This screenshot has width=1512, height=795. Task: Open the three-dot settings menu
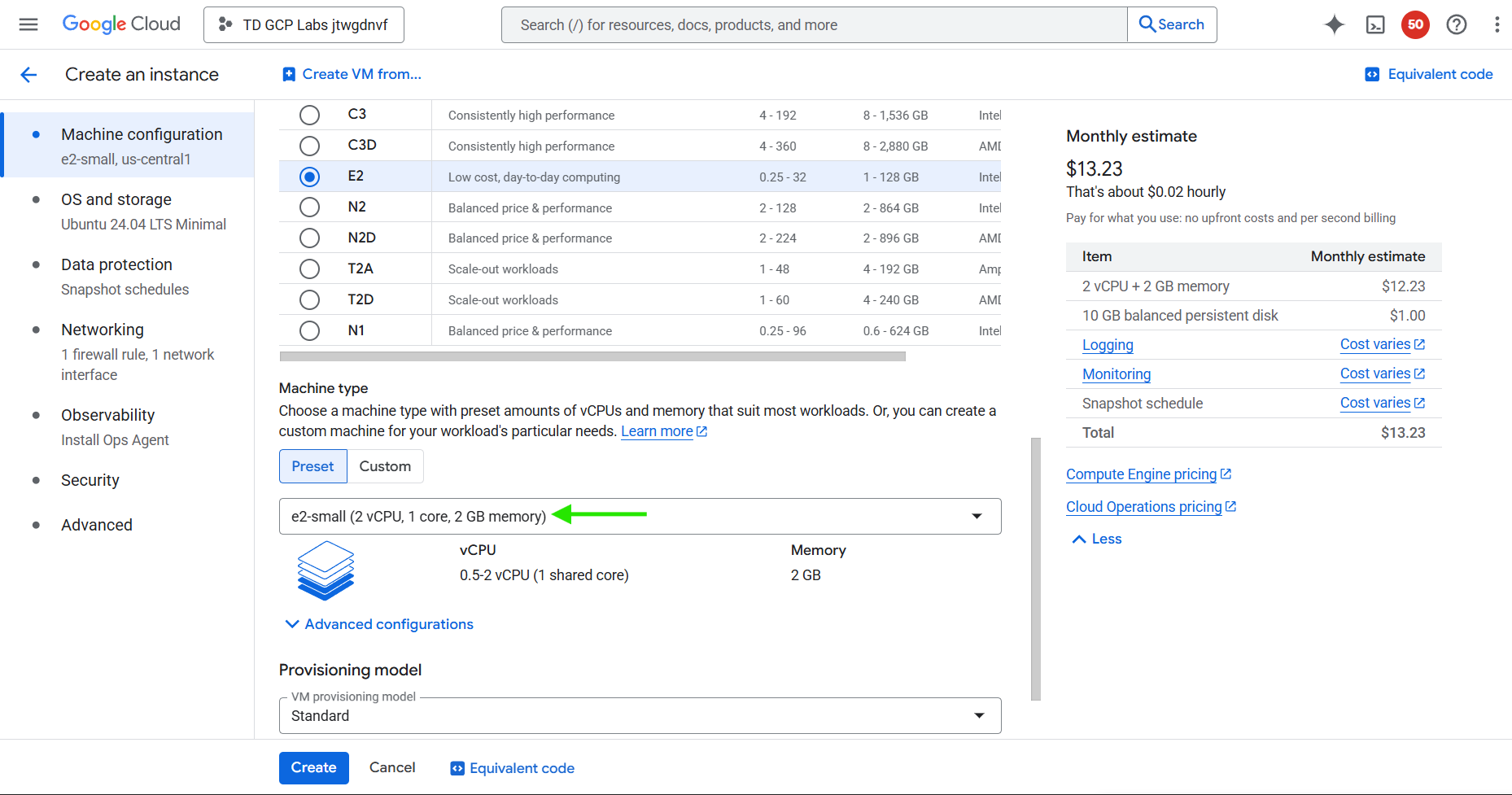click(1497, 24)
